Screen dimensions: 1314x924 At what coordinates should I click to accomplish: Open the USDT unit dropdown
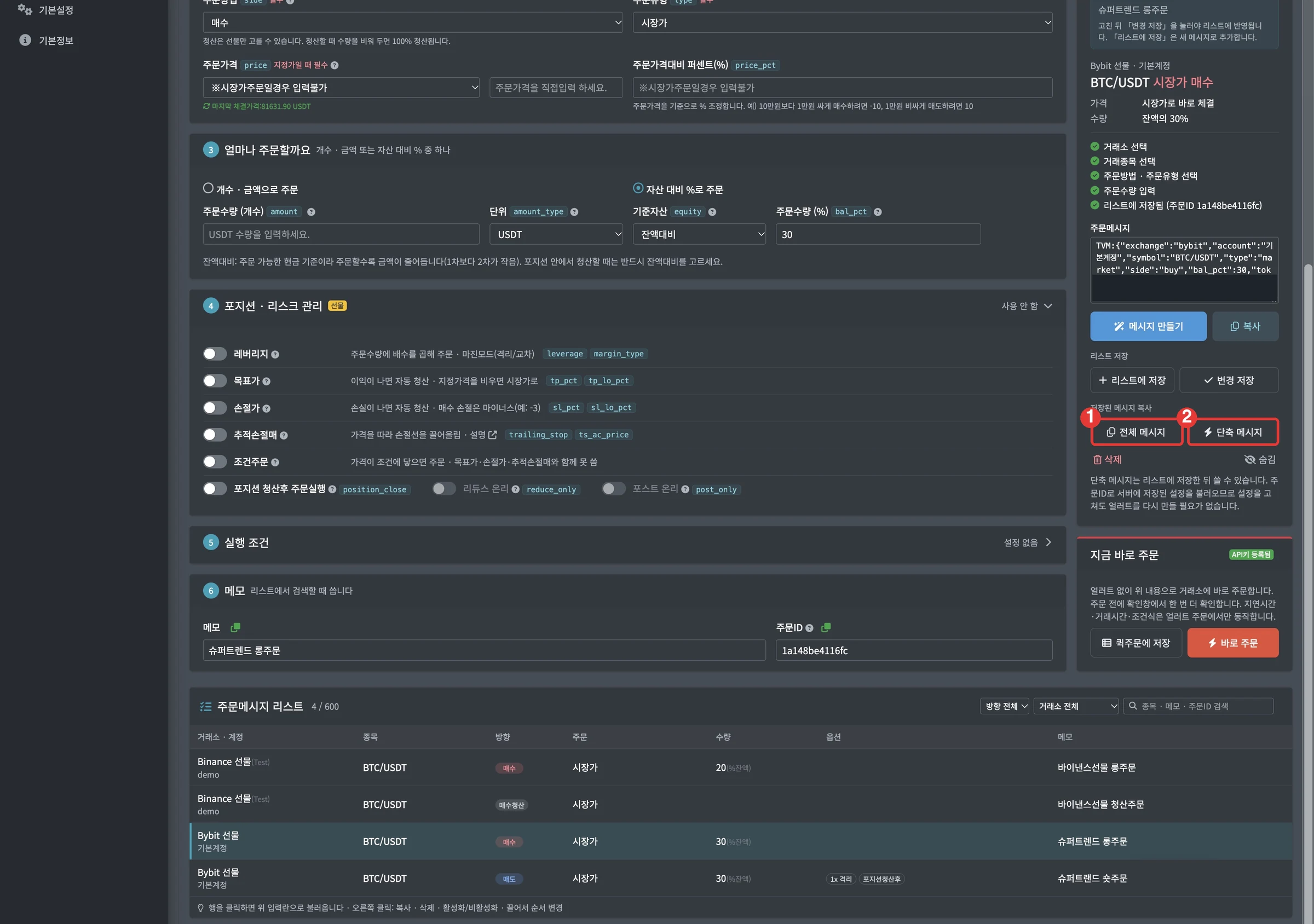(x=556, y=235)
